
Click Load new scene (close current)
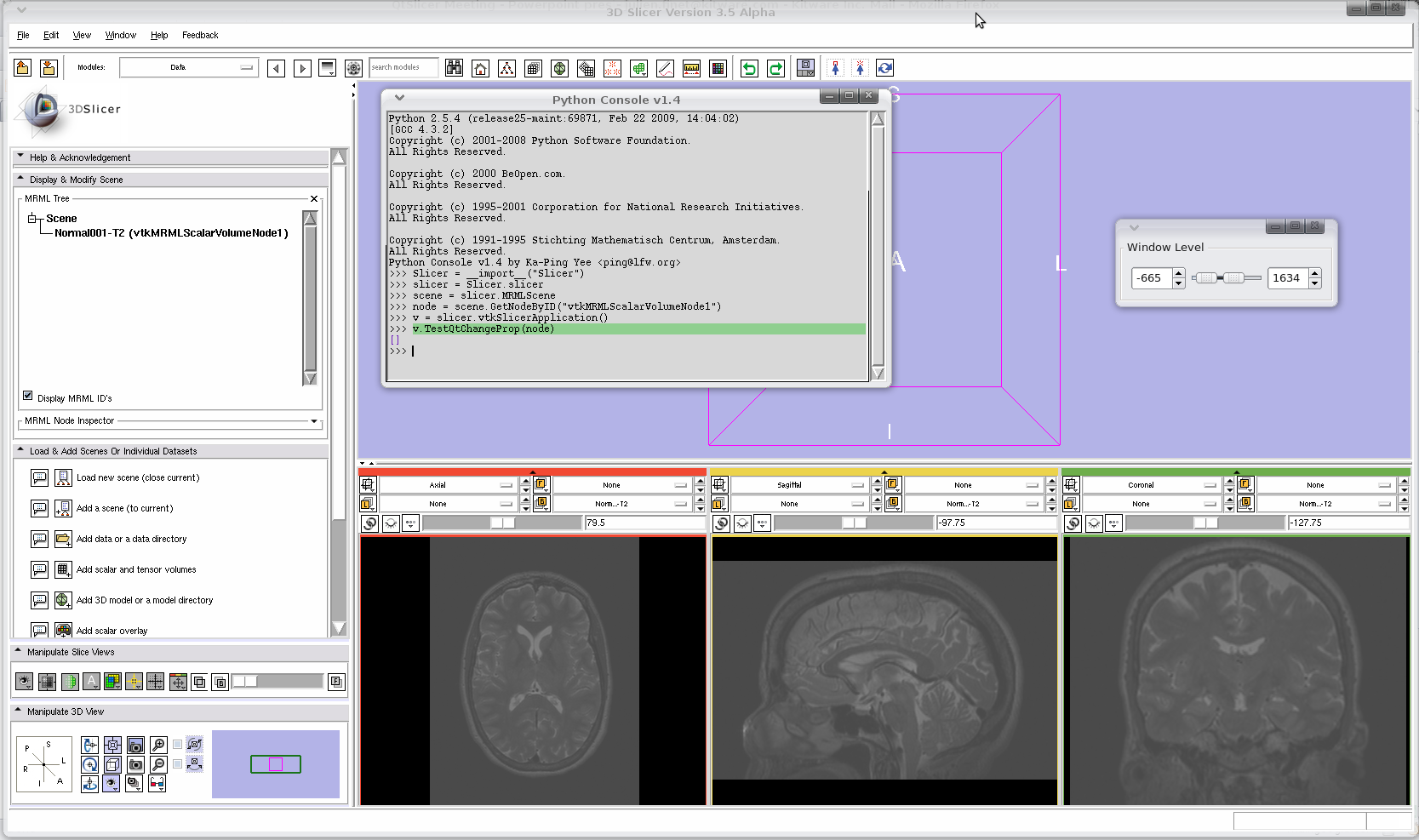(x=137, y=477)
